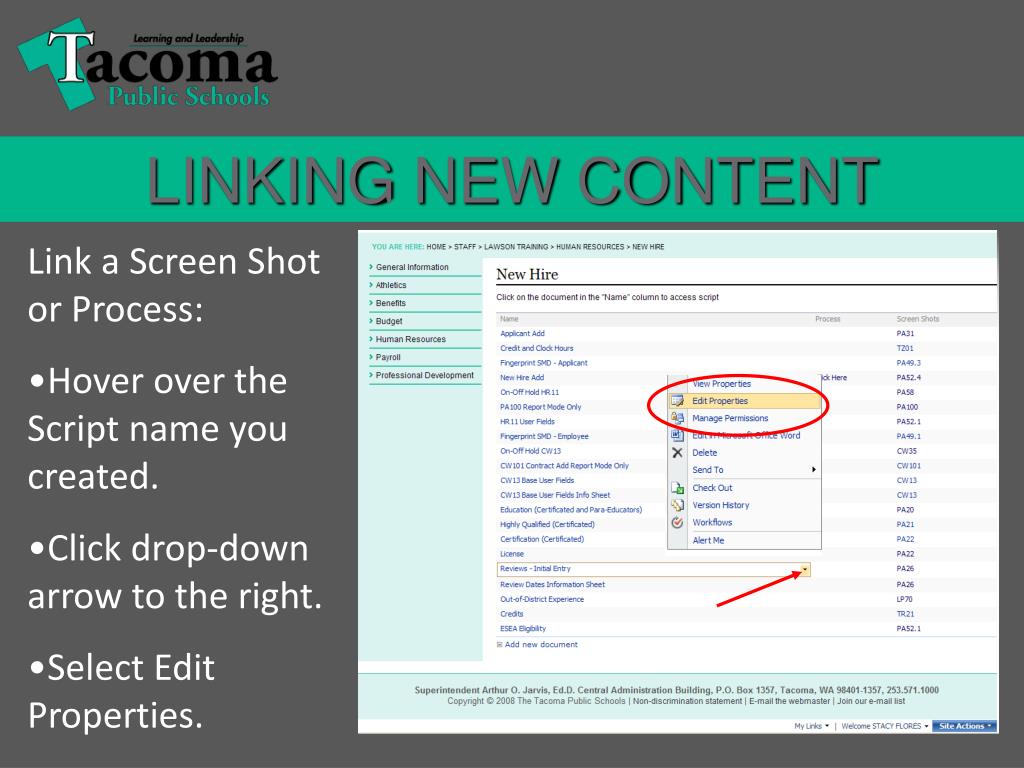1024x768 pixels.
Task: Click the Workflows icon
Action: tap(677, 522)
